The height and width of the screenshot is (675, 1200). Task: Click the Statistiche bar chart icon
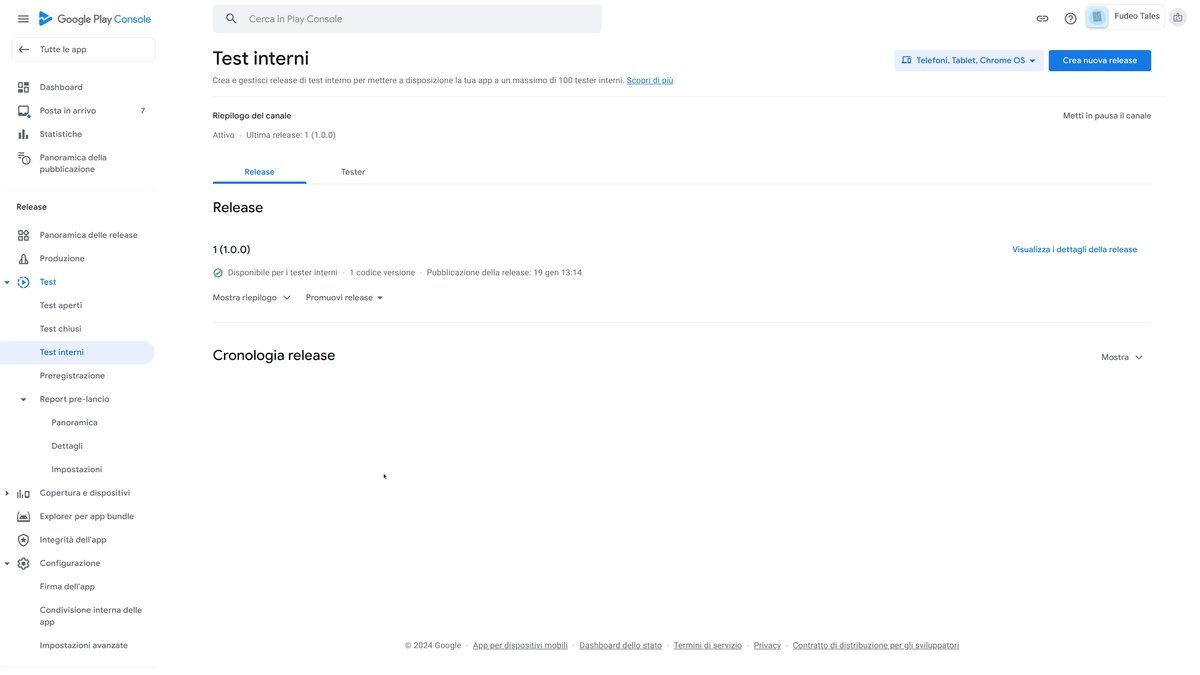tap(23, 134)
